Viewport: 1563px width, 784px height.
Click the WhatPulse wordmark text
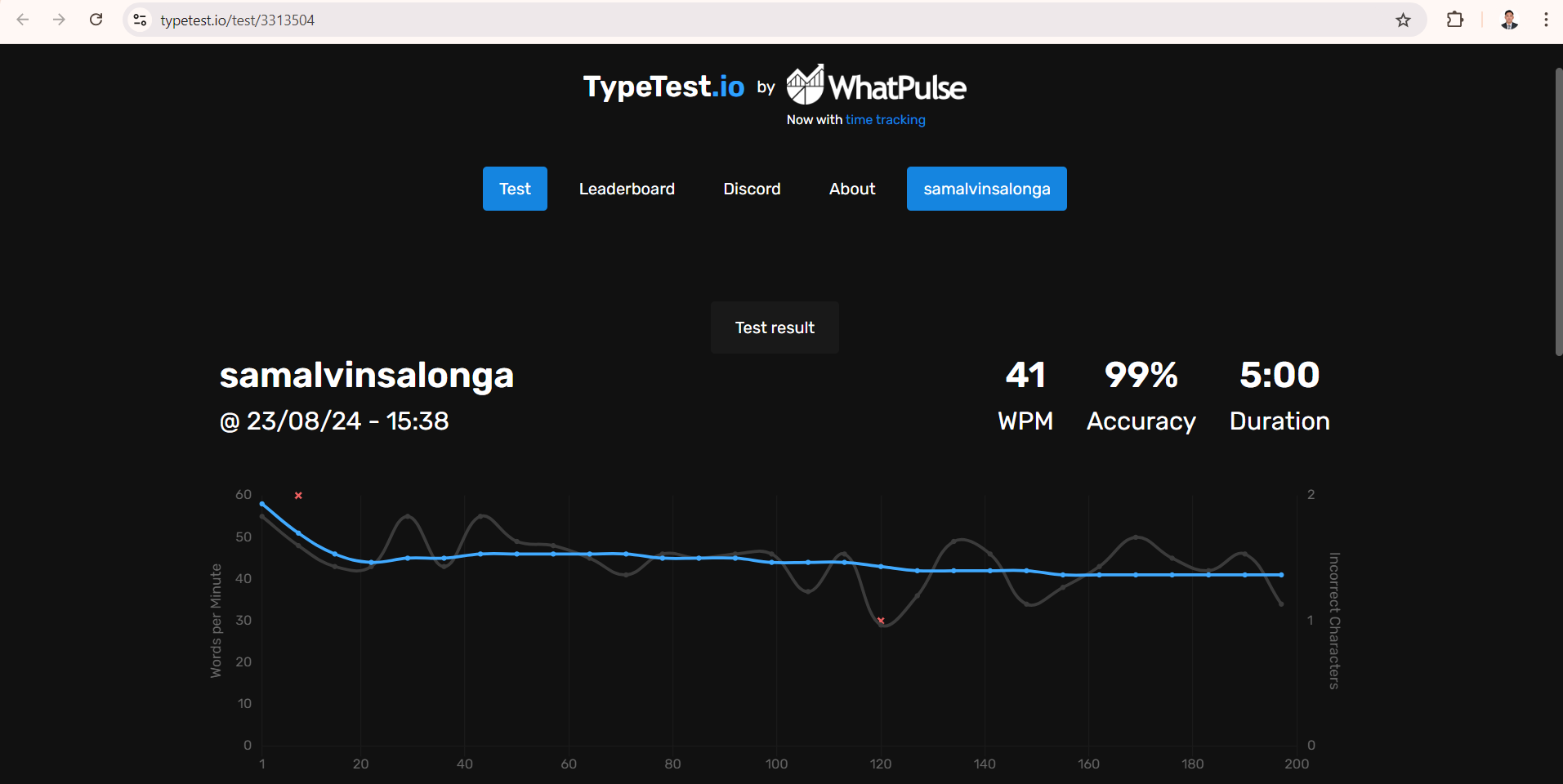coord(897,87)
